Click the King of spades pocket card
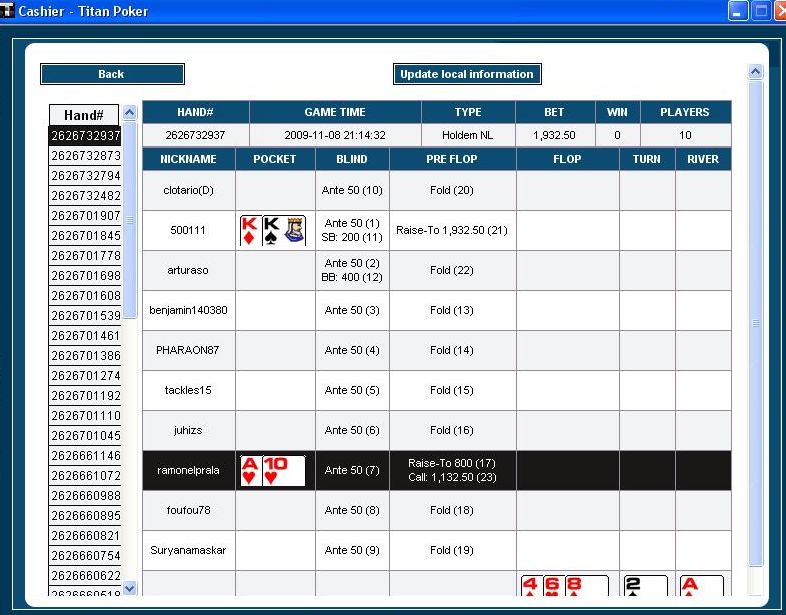The width and height of the screenshot is (786, 615). tap(284, 231)
